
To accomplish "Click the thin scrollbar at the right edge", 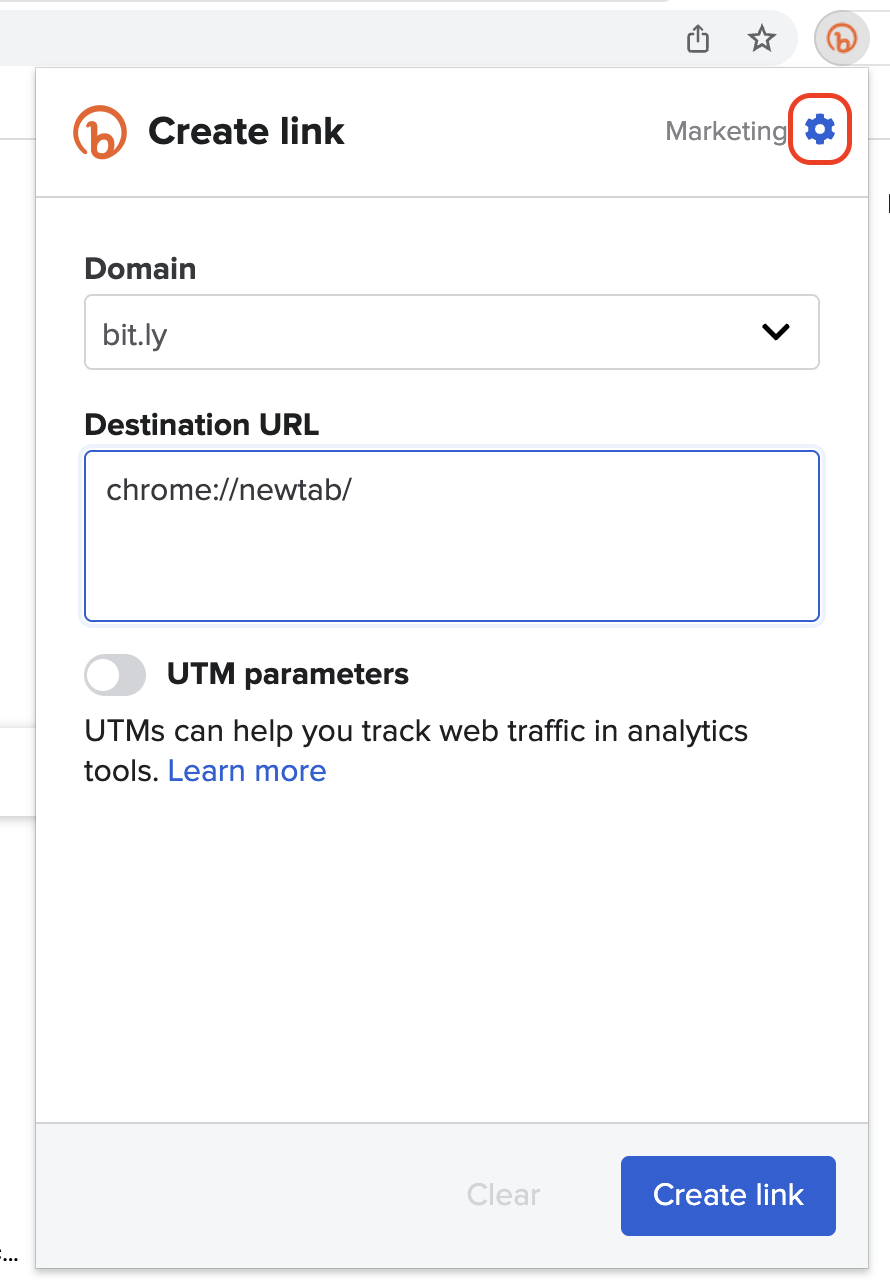I will [886, 205].
